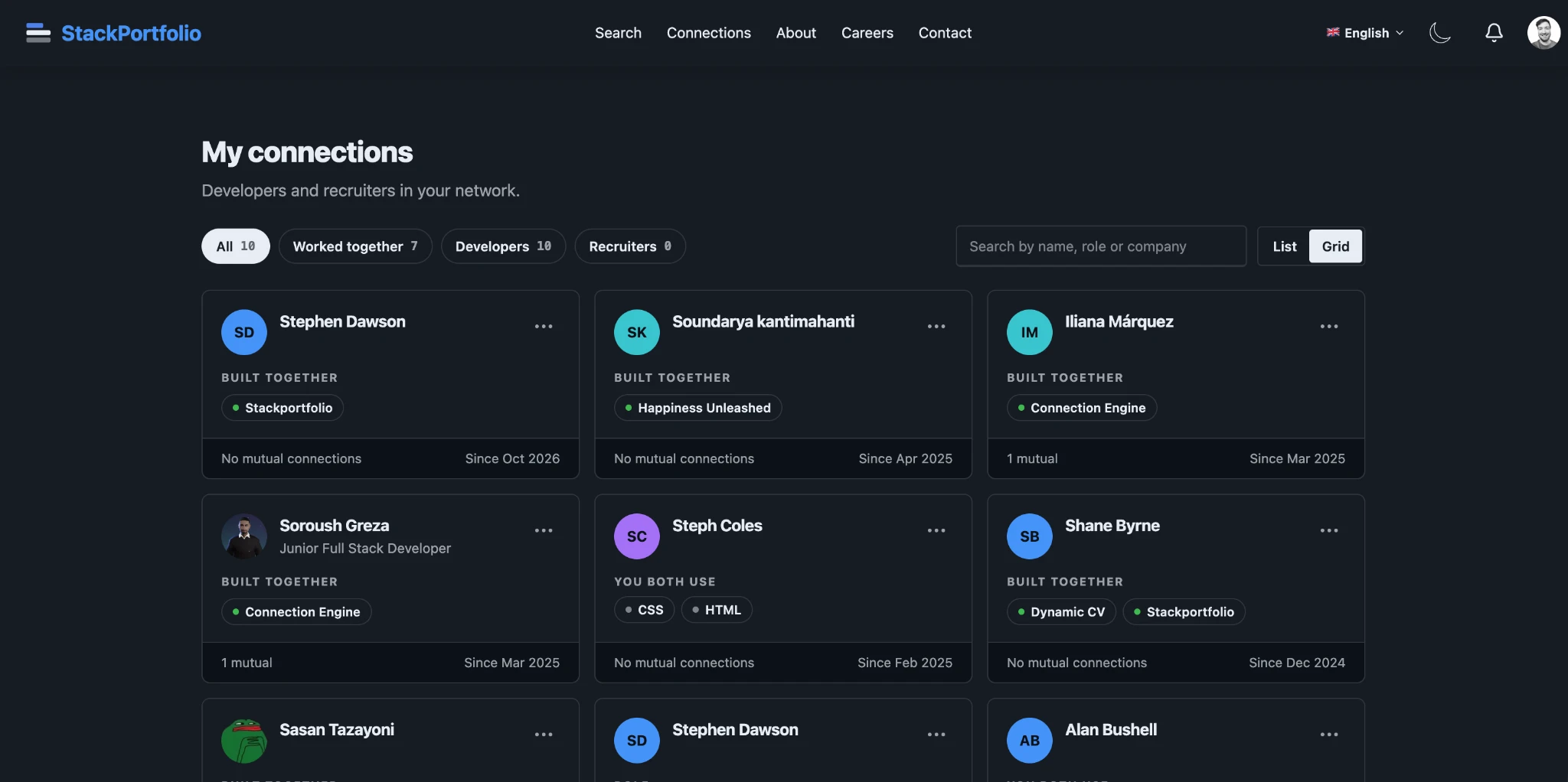Click the StackPortfolio brand name

click(x=131, y=33)
